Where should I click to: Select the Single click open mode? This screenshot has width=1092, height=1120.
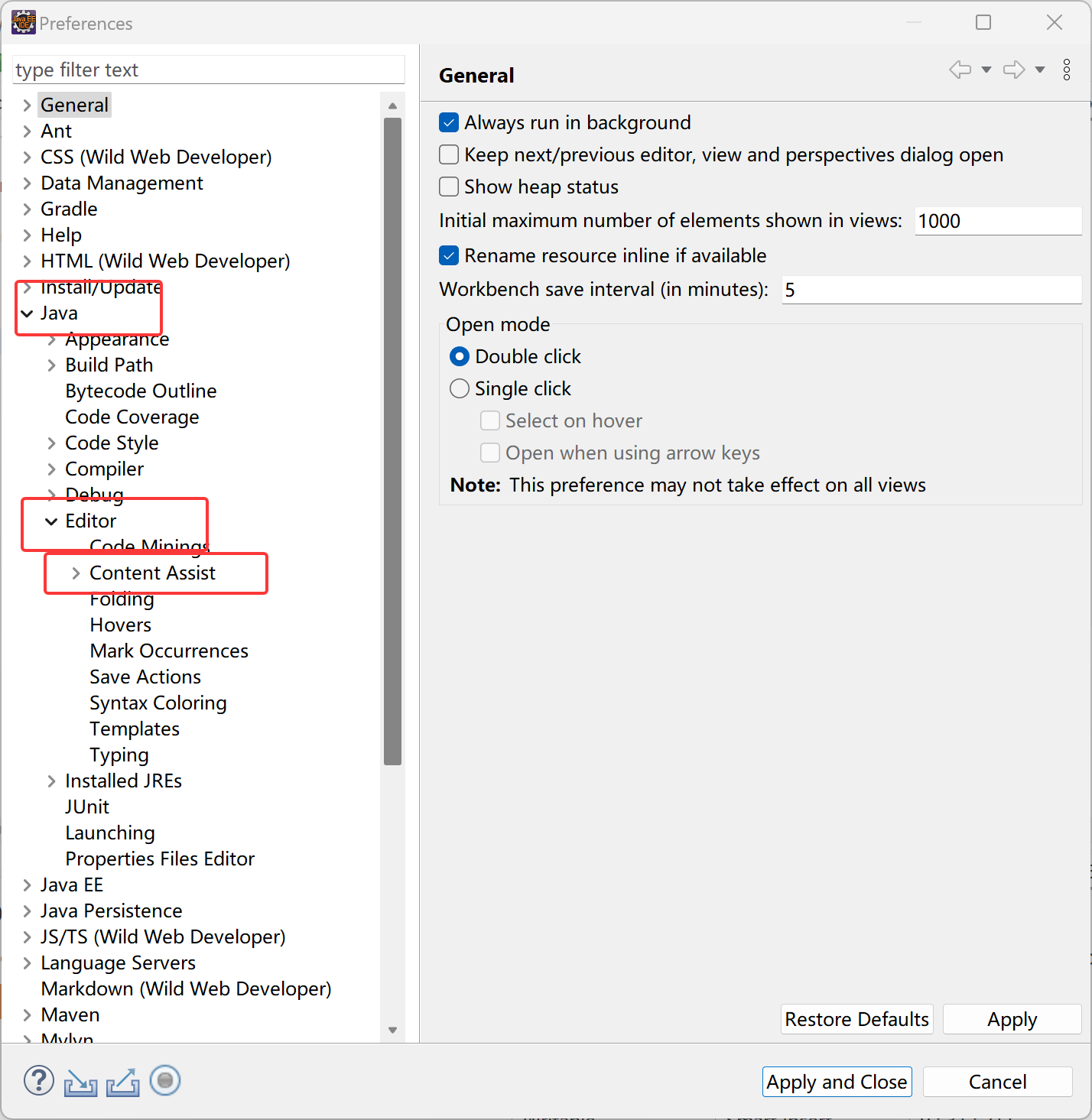tap(460, 389)
